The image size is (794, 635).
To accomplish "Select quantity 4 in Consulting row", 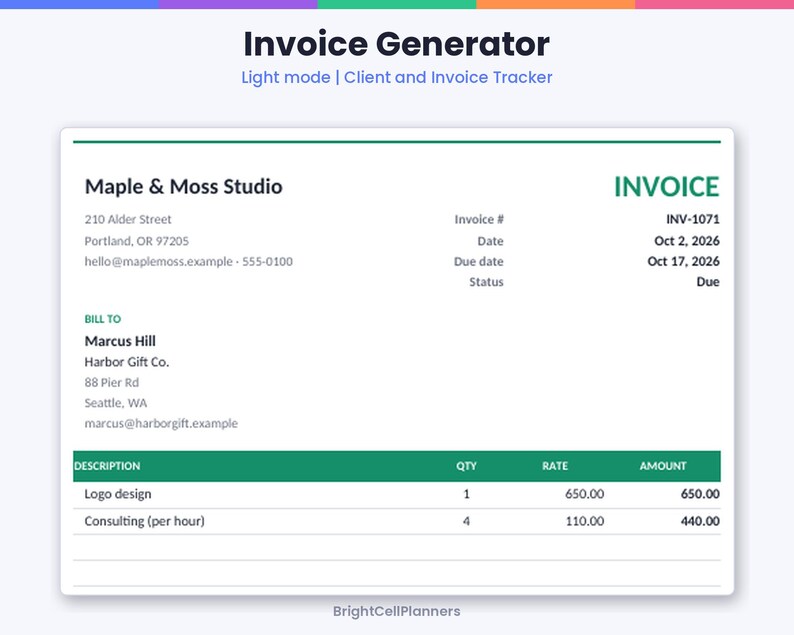I will 466,521.
